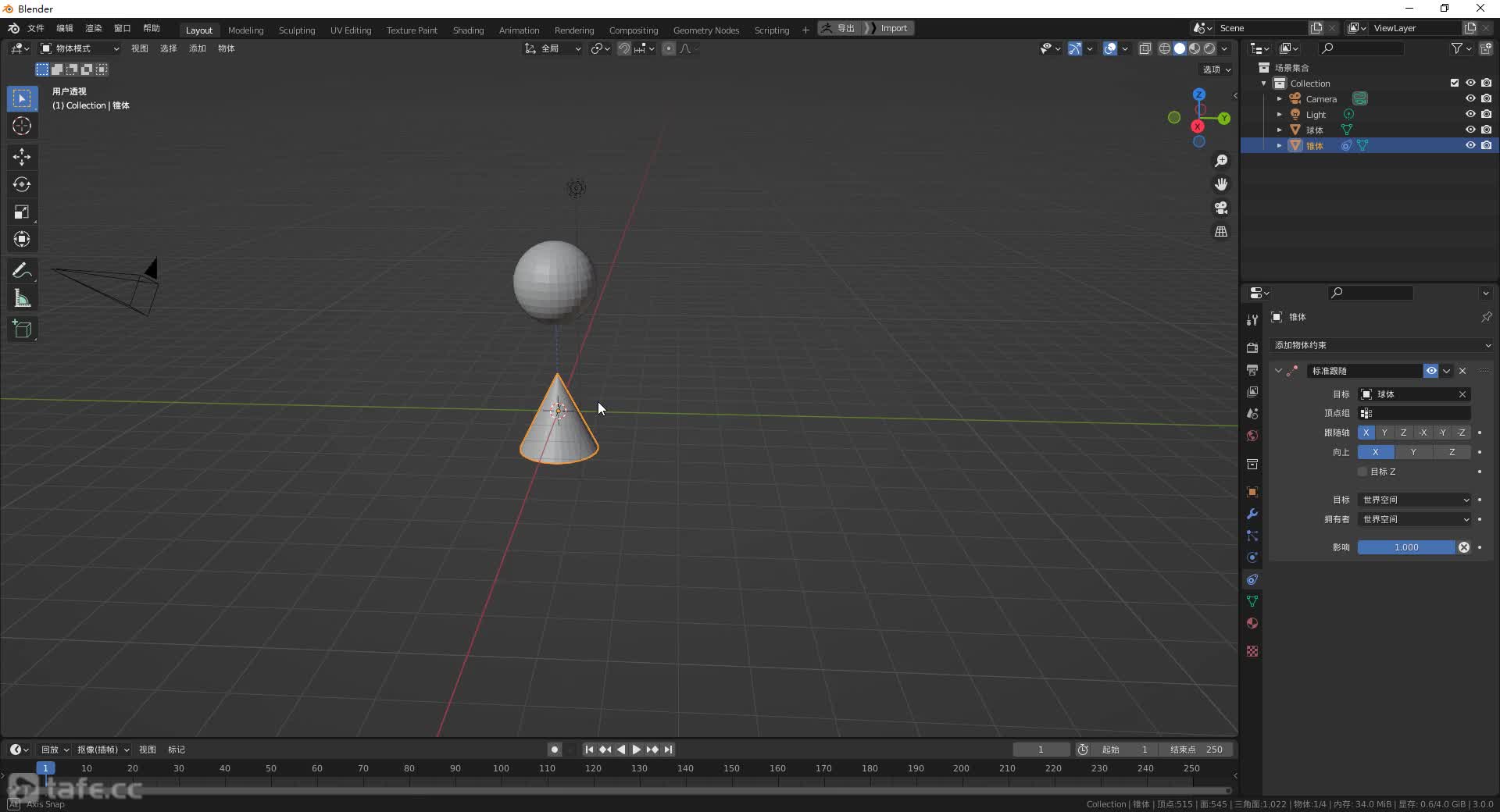1500x812 pixels.
Task: Open the Material properties tab
Action: 1252,623
